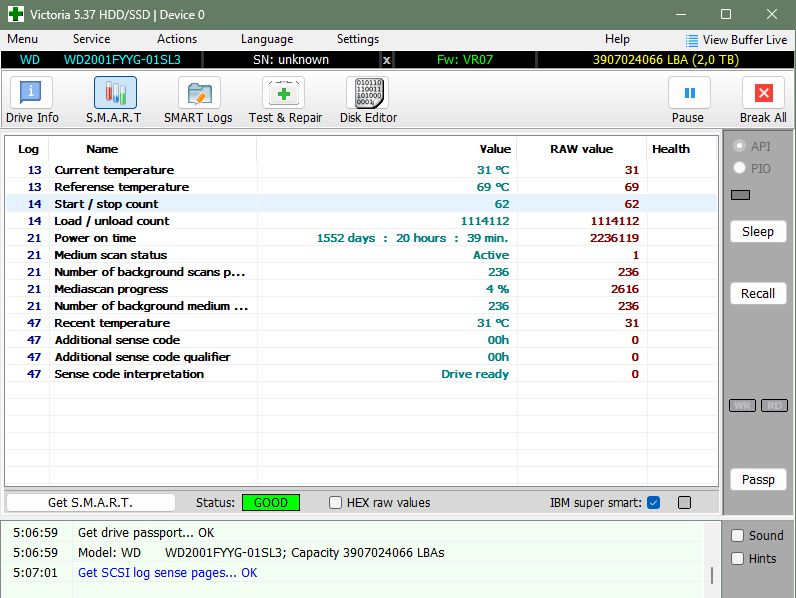Image resolution: width=796 pixels, height=598 pixels.
Task: Enable the Sound checkbox
Action: point(737,536)
